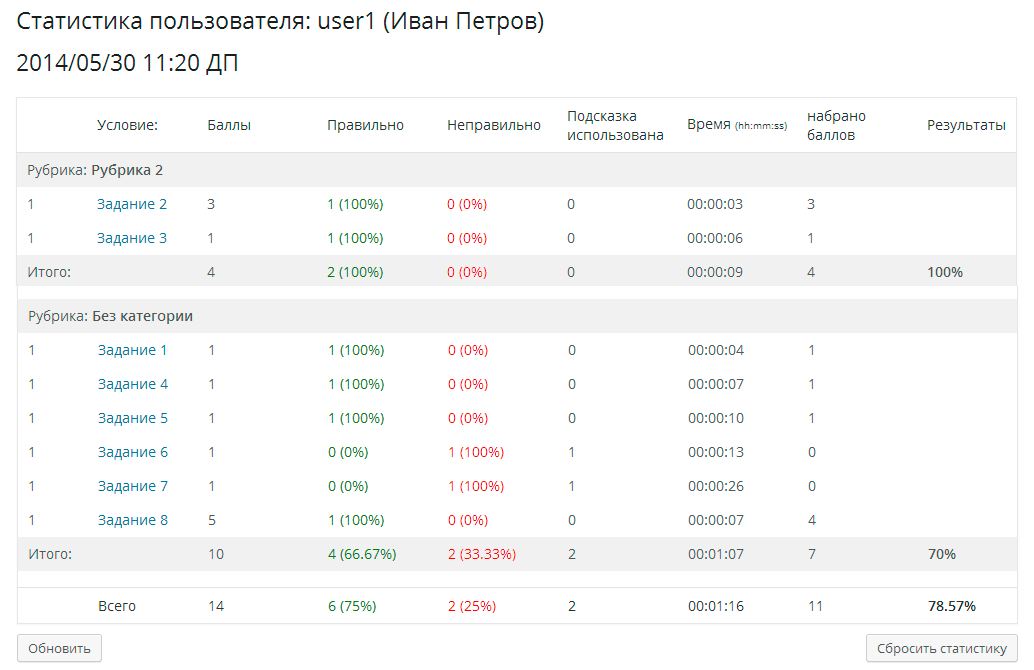1034x670 pixels.
Task: Select the Задание 5 link
Action: 133,418
